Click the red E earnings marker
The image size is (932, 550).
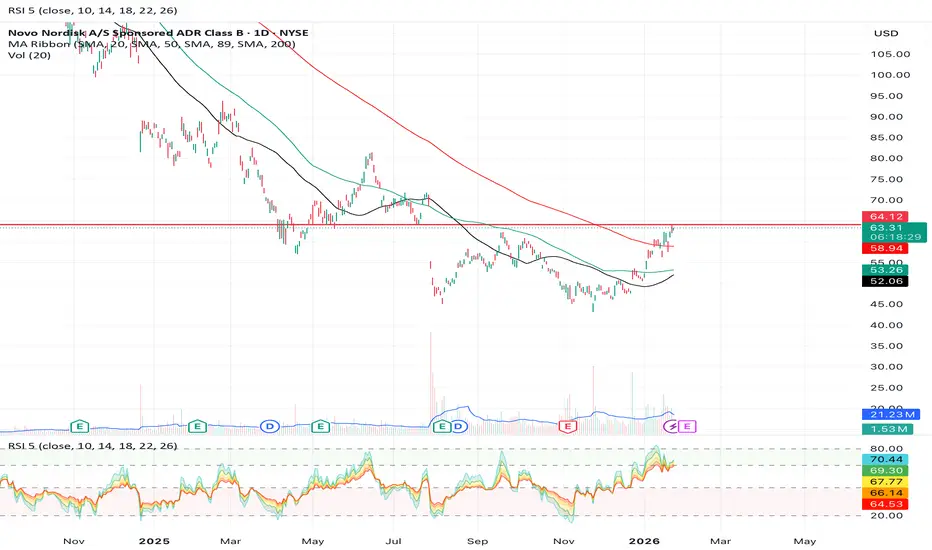pyautogui.click(x=568, y=426)
